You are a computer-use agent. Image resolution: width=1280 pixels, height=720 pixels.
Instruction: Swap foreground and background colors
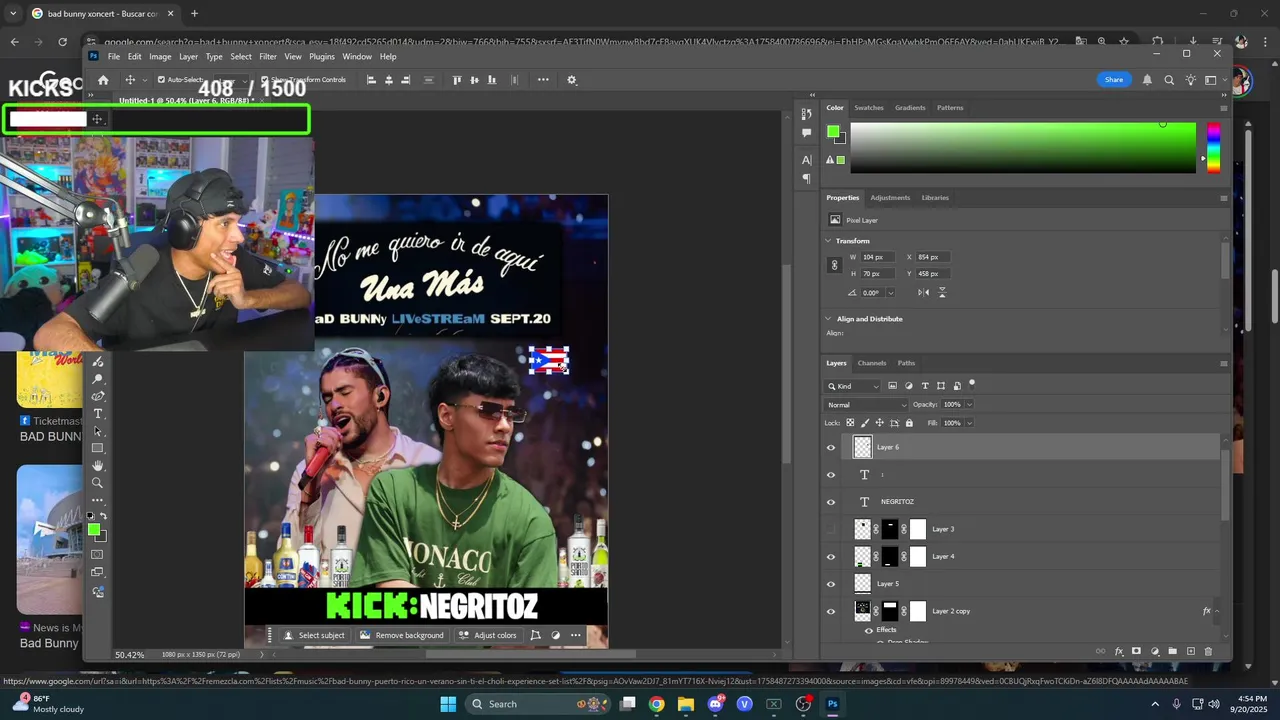[x=104, y=516]
